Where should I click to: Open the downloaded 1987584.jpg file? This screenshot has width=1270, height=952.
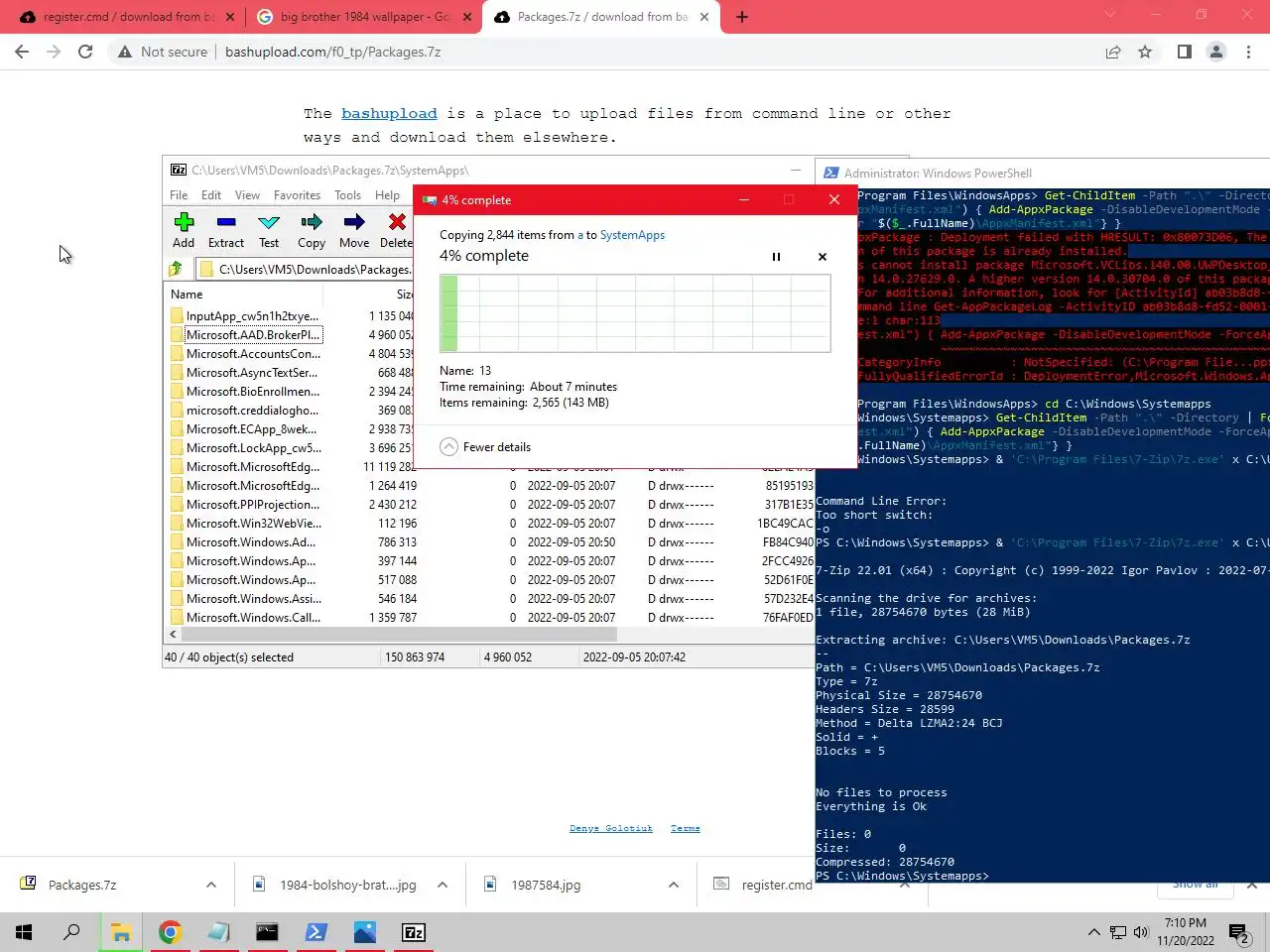tap(546, 885)
